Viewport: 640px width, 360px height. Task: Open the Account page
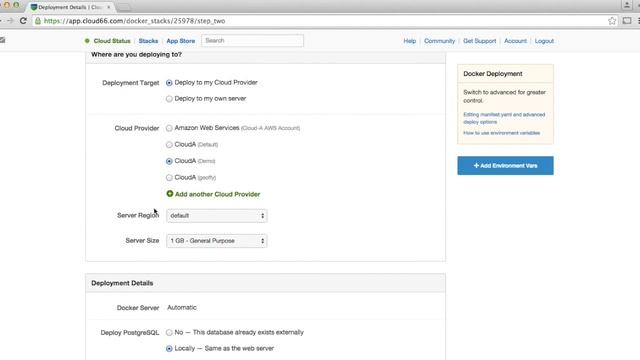click(515, 41)
